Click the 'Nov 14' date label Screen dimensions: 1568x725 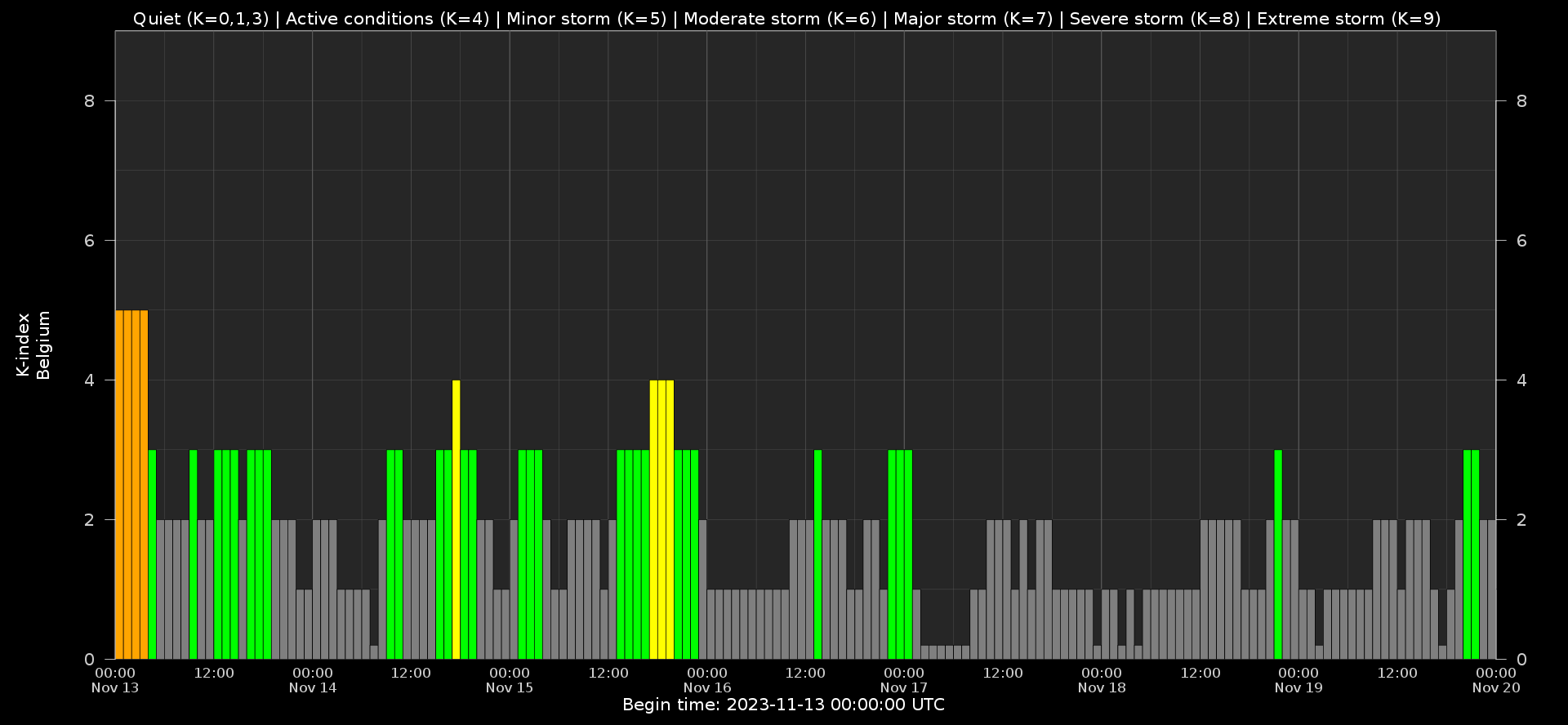pos(313,687)
